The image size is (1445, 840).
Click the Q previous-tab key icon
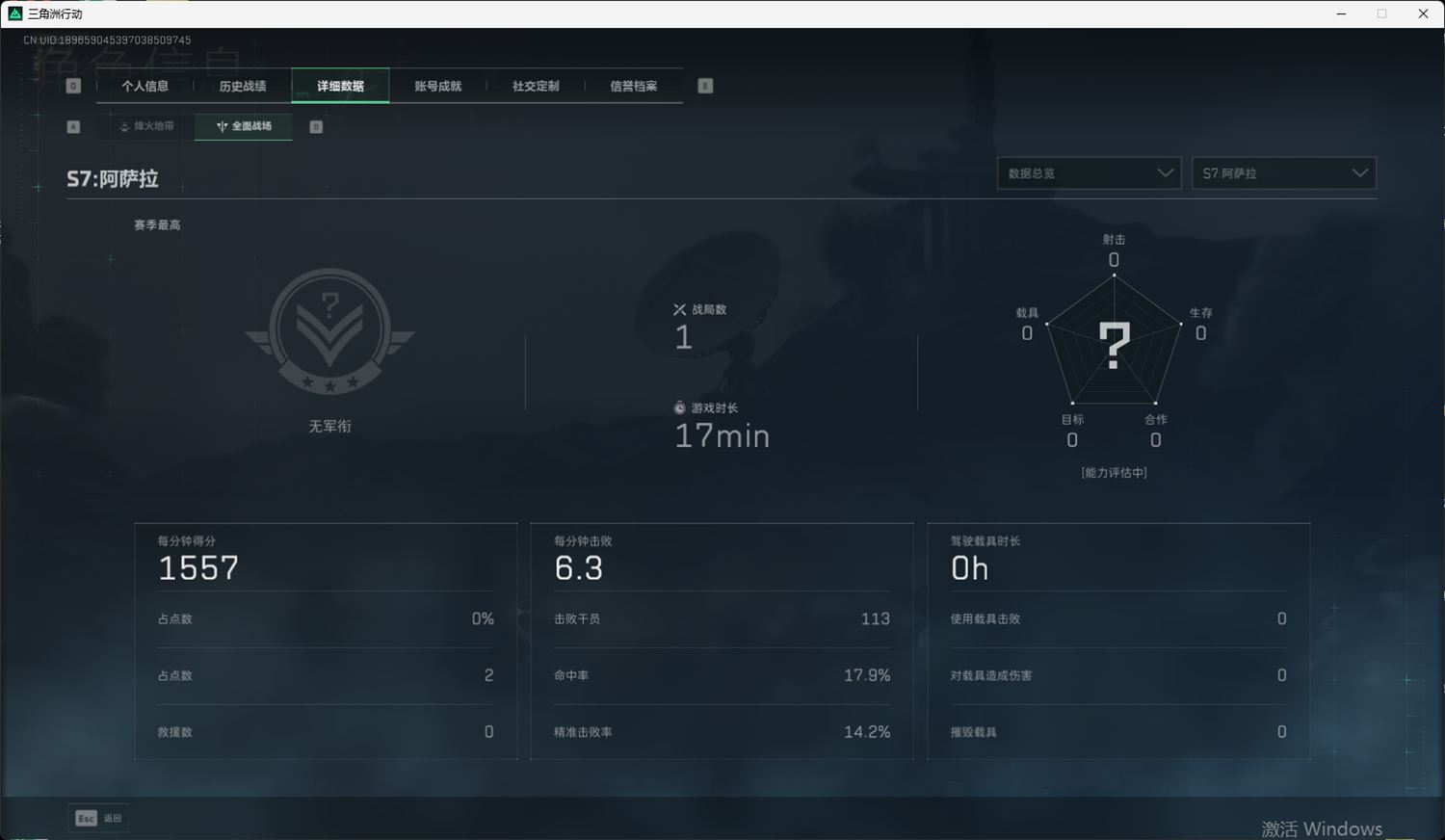[73, 86]
